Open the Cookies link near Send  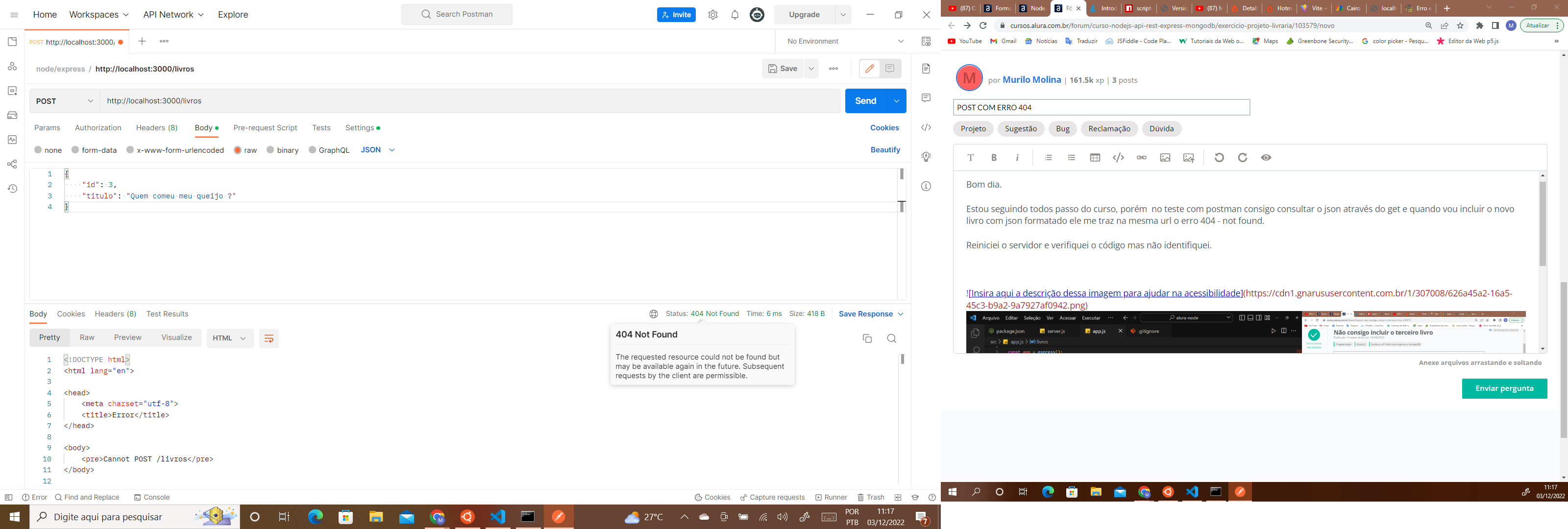[x=884, y=128]
